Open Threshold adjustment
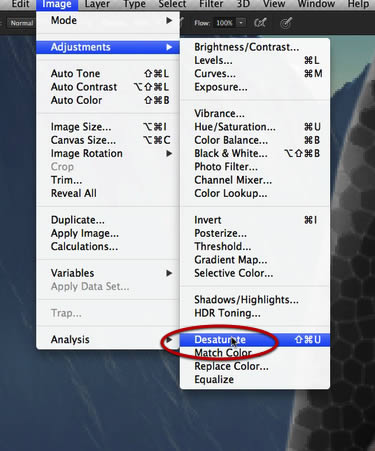 click(x=255, y=247)
